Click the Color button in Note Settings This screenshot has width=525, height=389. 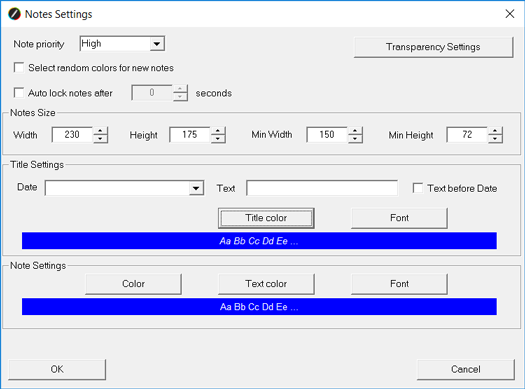click(x=134, y=284)
